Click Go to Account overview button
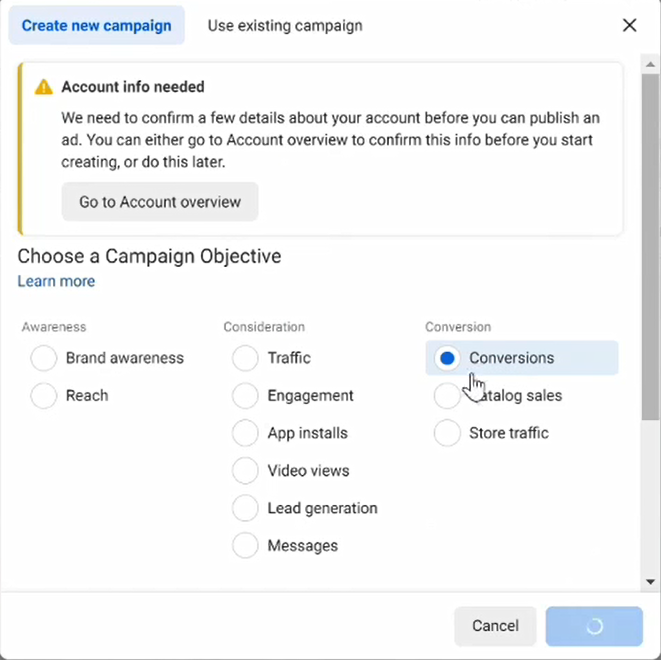The image size is (661, 660). click(x=160, y=202)
